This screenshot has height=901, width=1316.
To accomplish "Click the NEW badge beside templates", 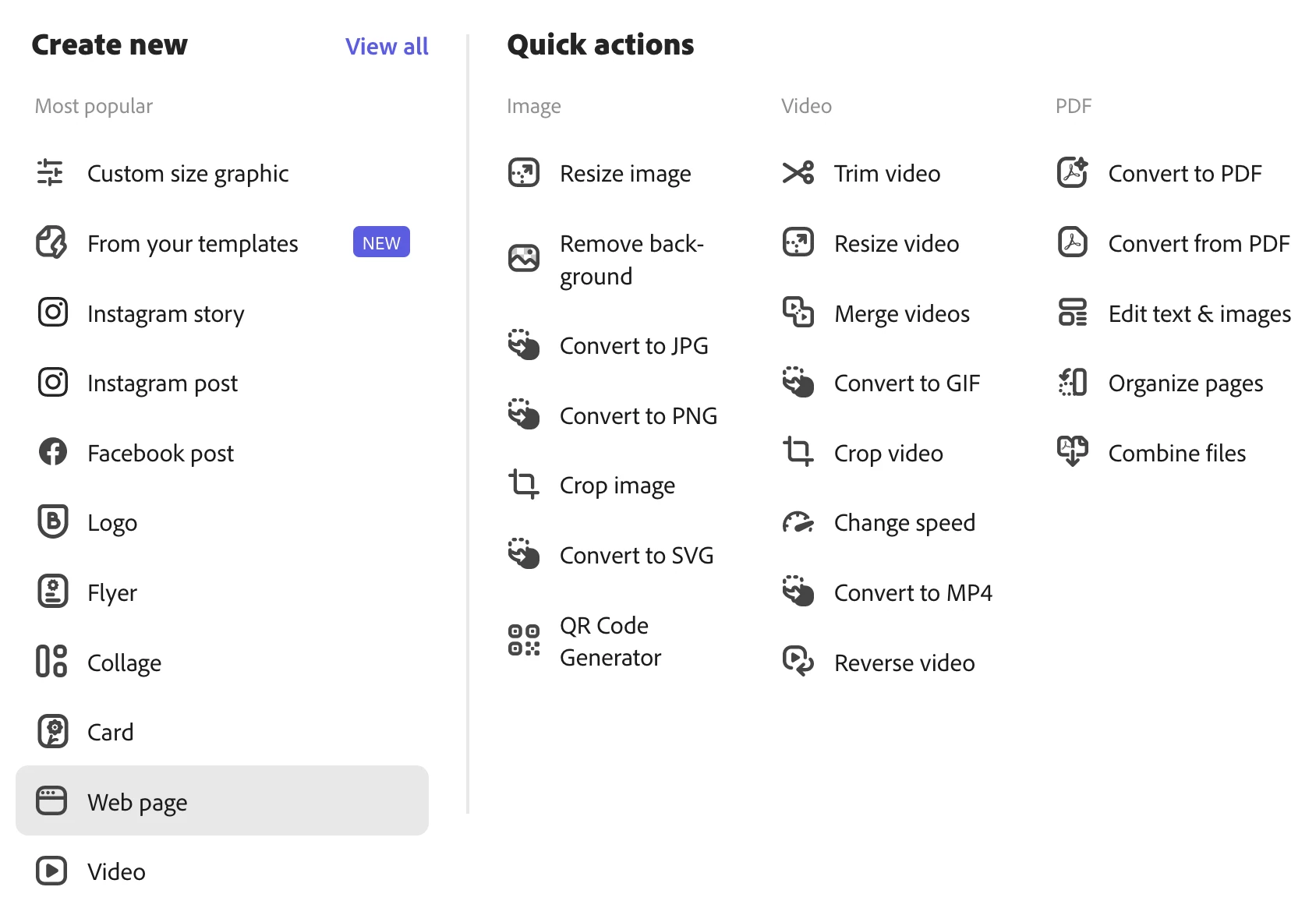I will 381,243.
